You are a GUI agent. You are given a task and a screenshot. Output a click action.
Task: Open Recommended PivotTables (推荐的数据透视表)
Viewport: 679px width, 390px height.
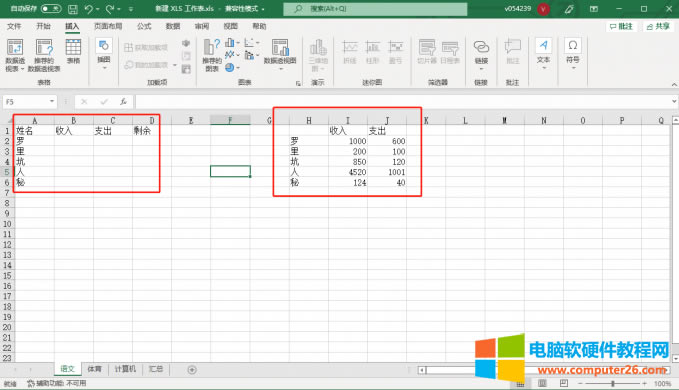click(44, 55)
